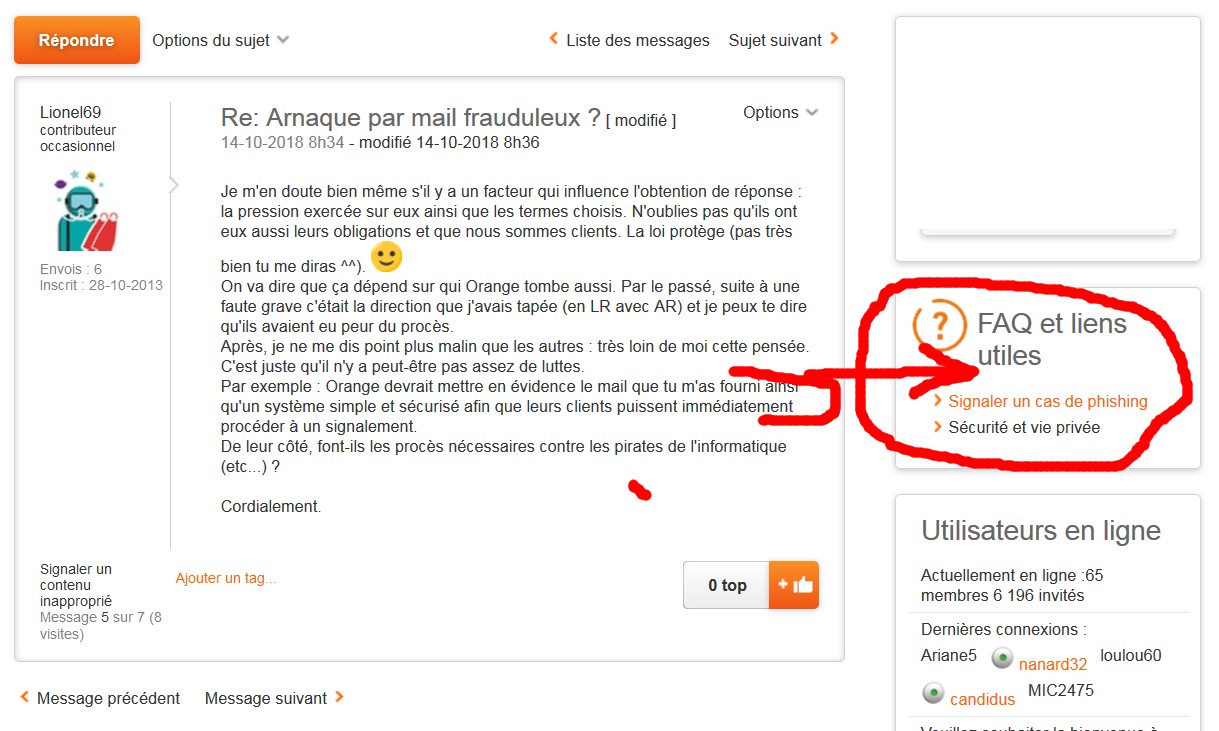Click the chevron before Message précédent
Viewport: 1219px width, 731px height.
(x=25, y=697)
